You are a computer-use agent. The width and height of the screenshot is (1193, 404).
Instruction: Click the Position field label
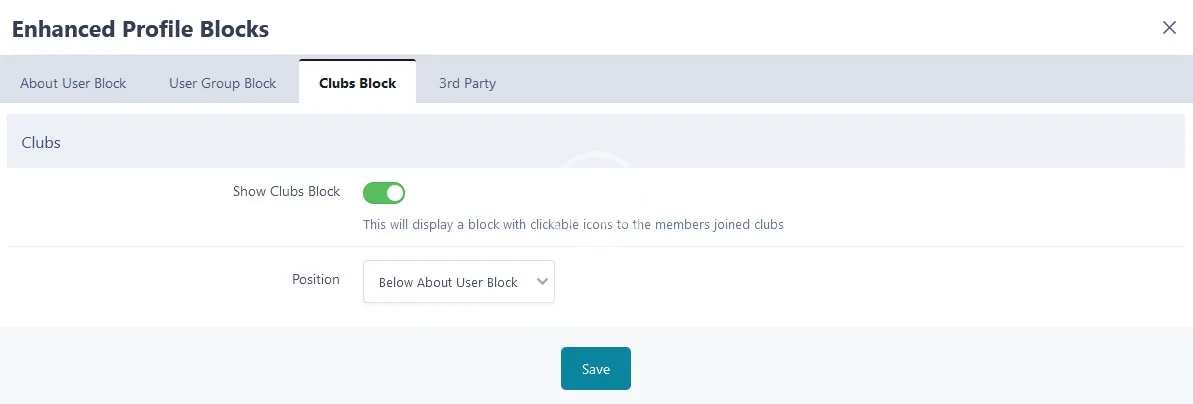[315, 280]
